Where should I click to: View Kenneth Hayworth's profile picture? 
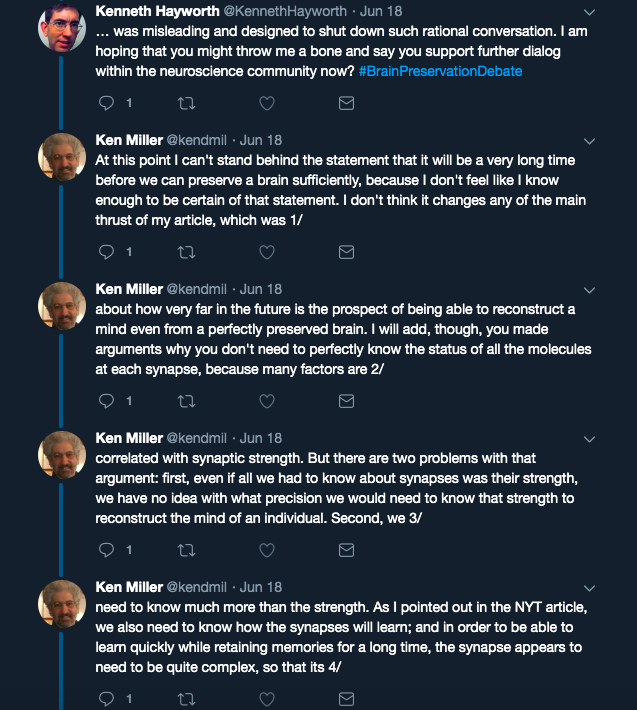coord(62,28)
